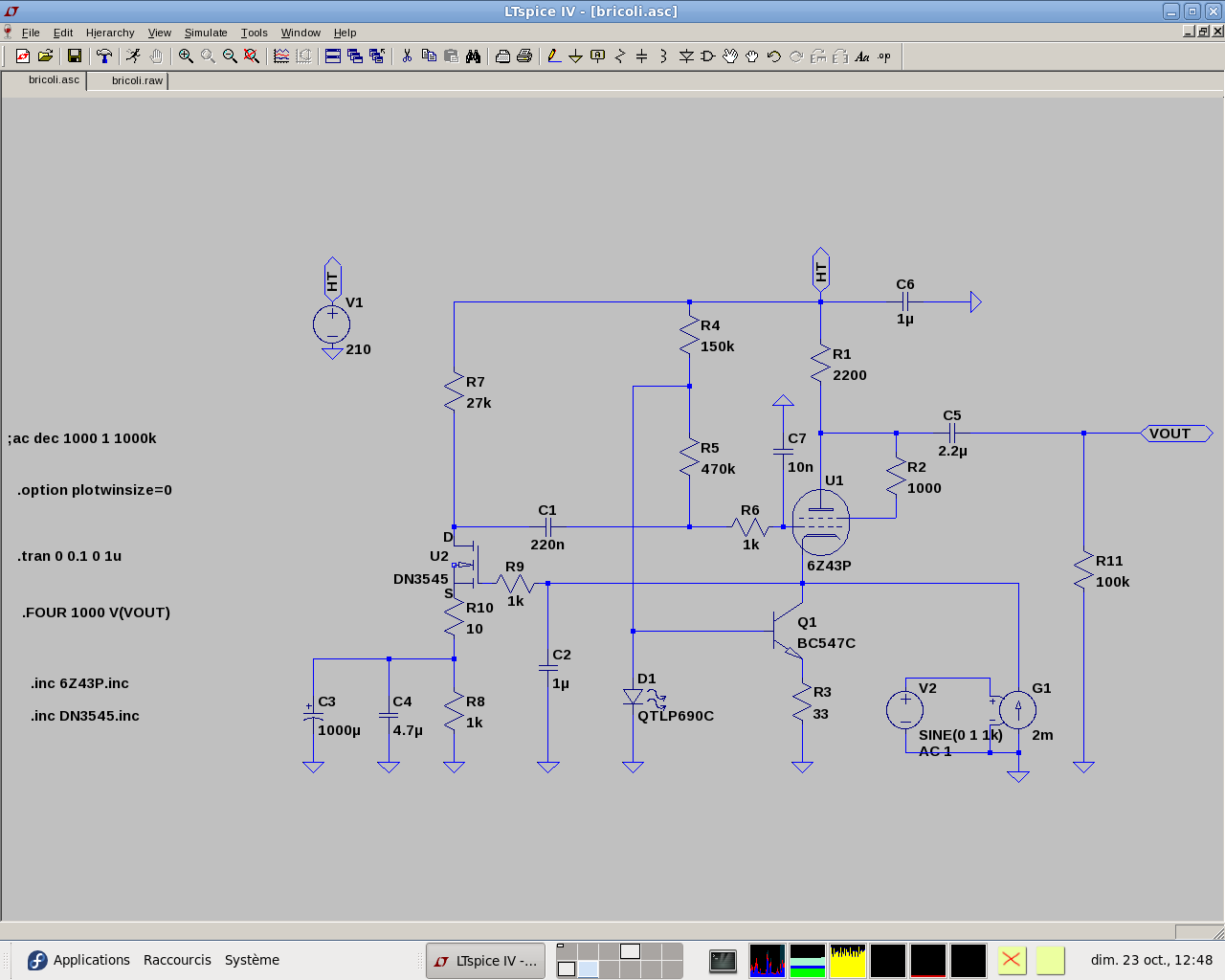
Task: Place an Inductor component
Action: 663,56
